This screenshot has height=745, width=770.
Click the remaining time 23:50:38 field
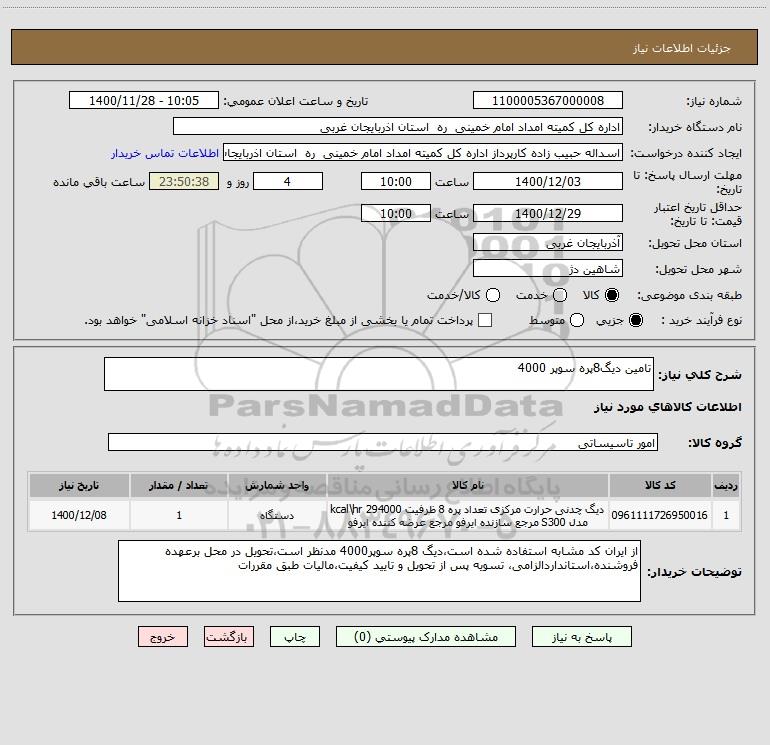tap(184, 181)
